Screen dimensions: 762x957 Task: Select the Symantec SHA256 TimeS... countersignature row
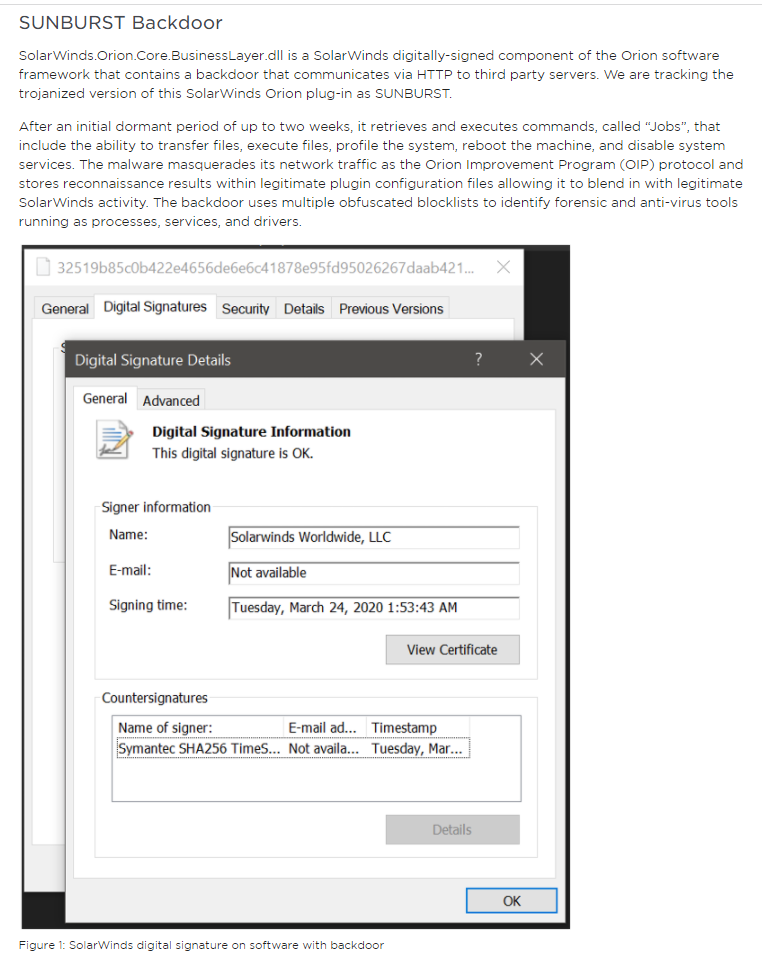tap(293, 748)
